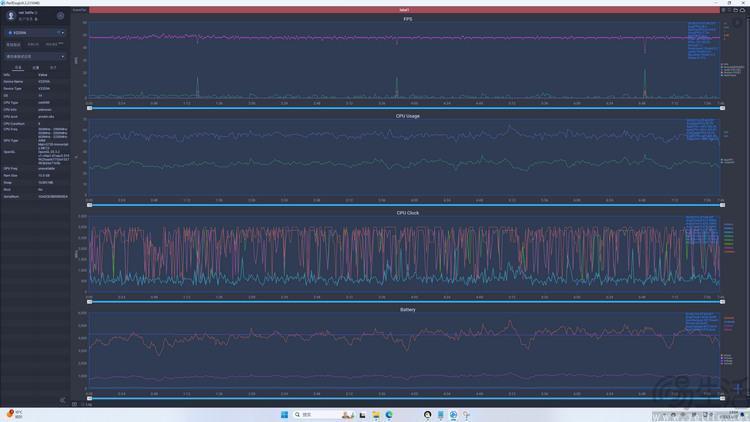
Task: Click the Windows taskbar search box
Action: point(314,414)
